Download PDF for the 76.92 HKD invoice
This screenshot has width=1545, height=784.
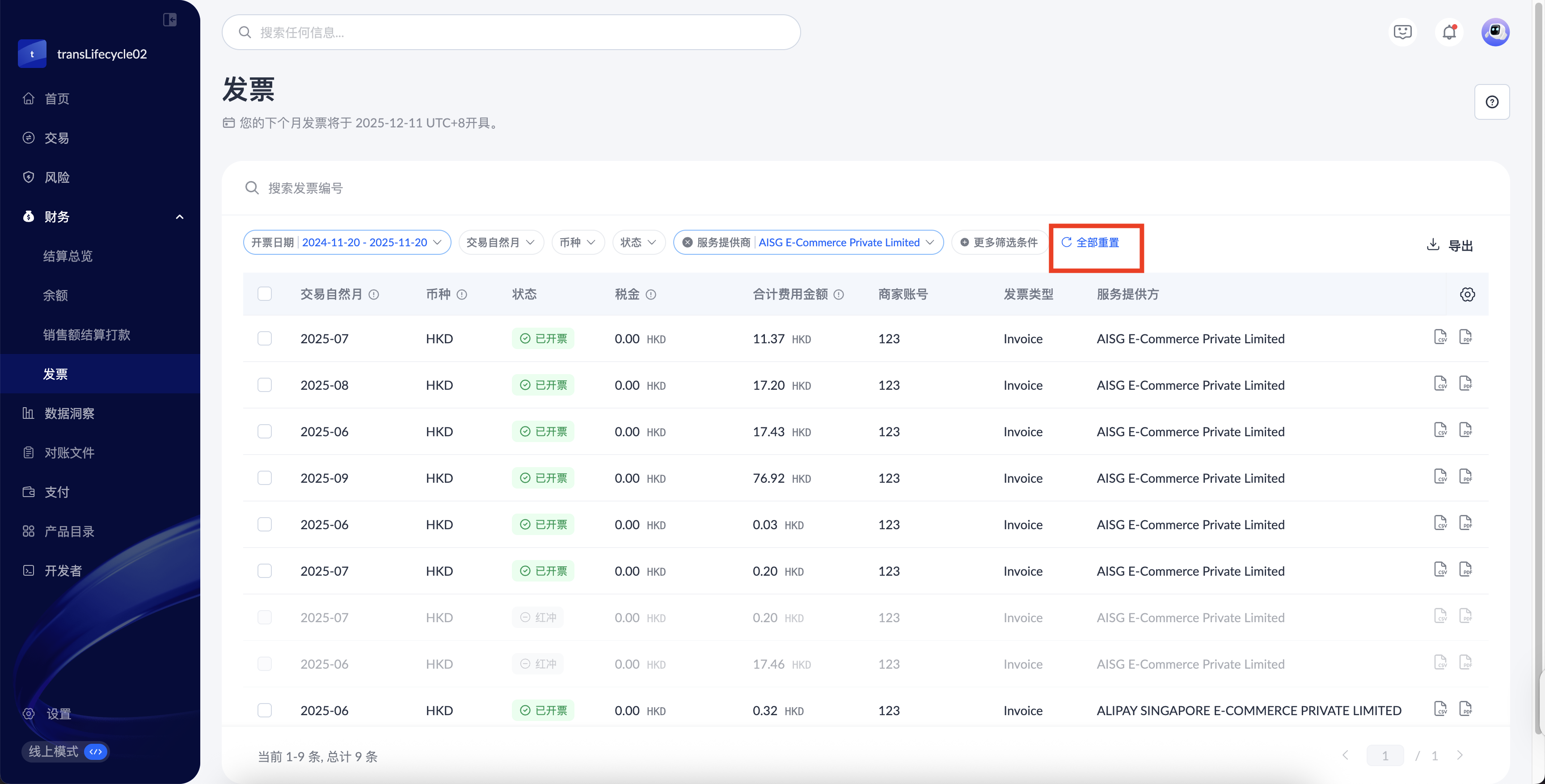tap(1465, 477)
